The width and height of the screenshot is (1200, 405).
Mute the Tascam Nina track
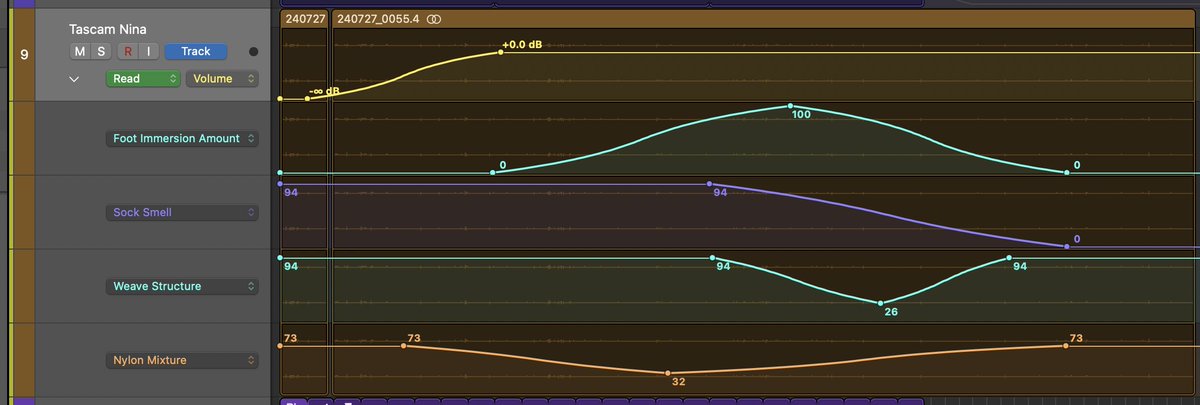click(80, 51)
